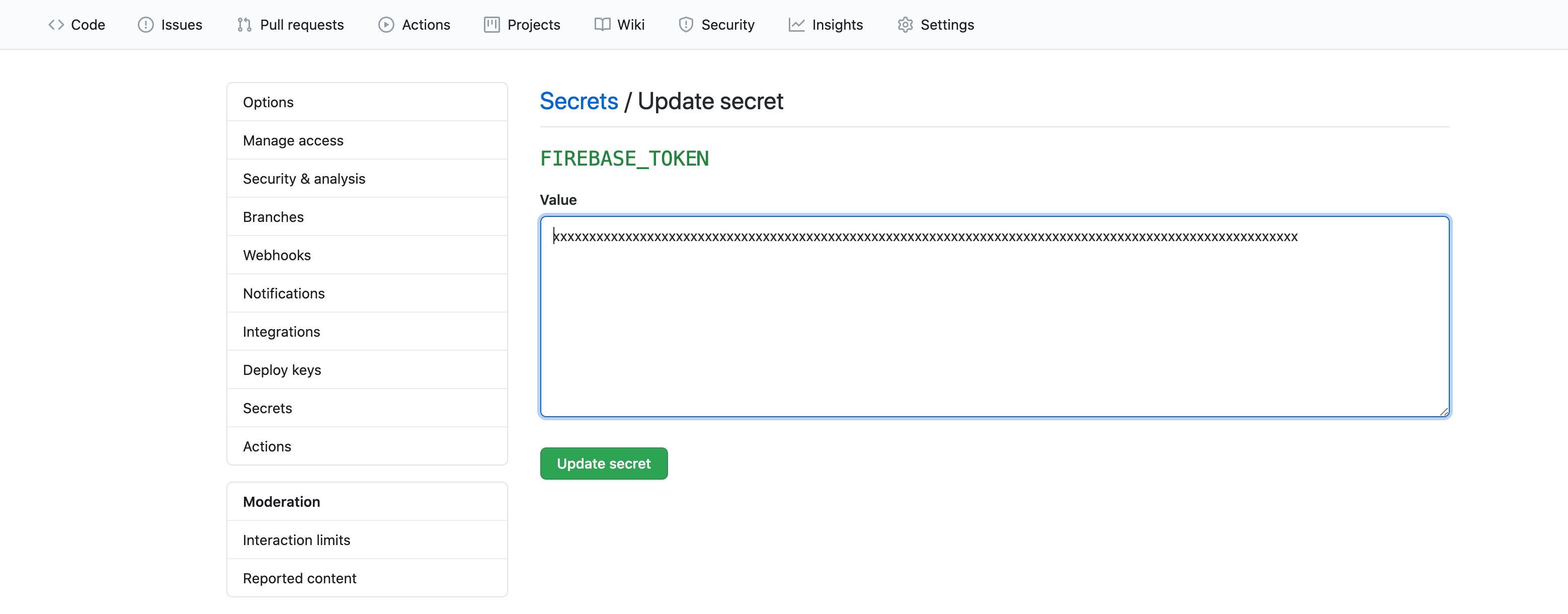1568x614 pixels.
Task: Select Deploy keys in the sidebar
Action: 282,370
